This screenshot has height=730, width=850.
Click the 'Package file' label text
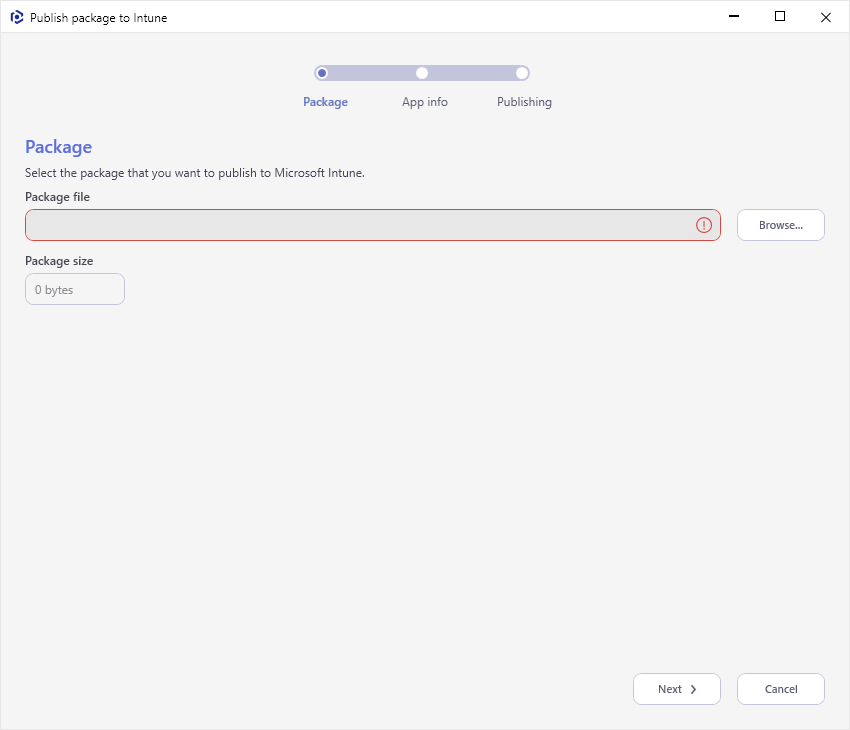[x=57, y=197]
